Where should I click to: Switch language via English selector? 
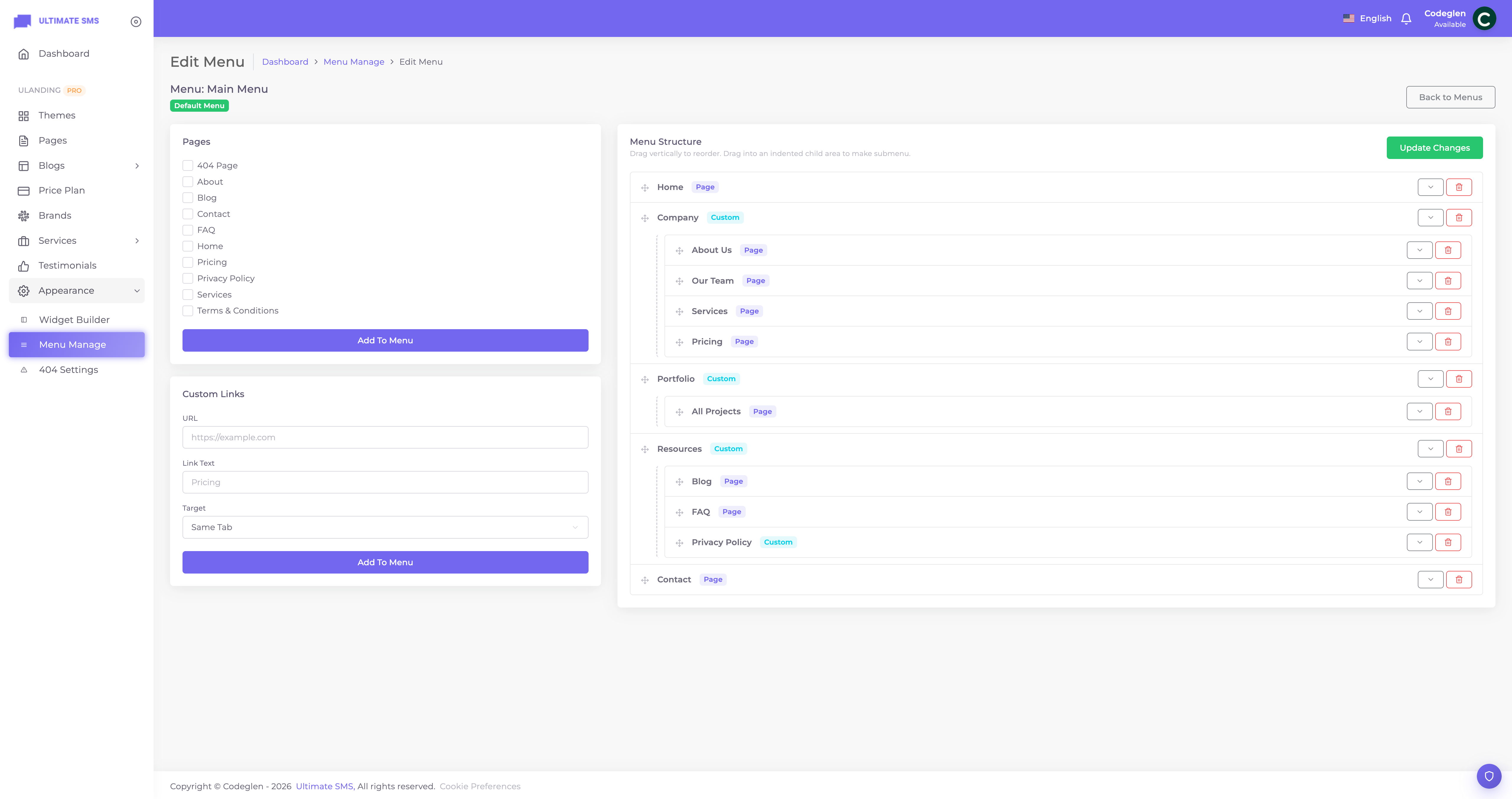[1367, 19]
